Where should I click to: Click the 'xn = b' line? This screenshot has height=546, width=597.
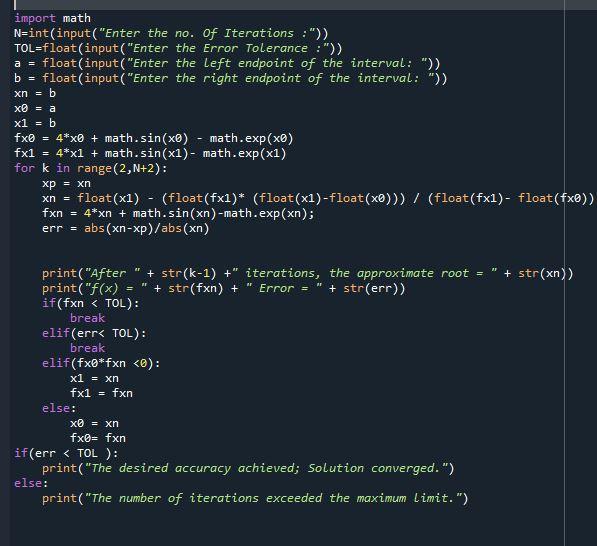[35, 93]
